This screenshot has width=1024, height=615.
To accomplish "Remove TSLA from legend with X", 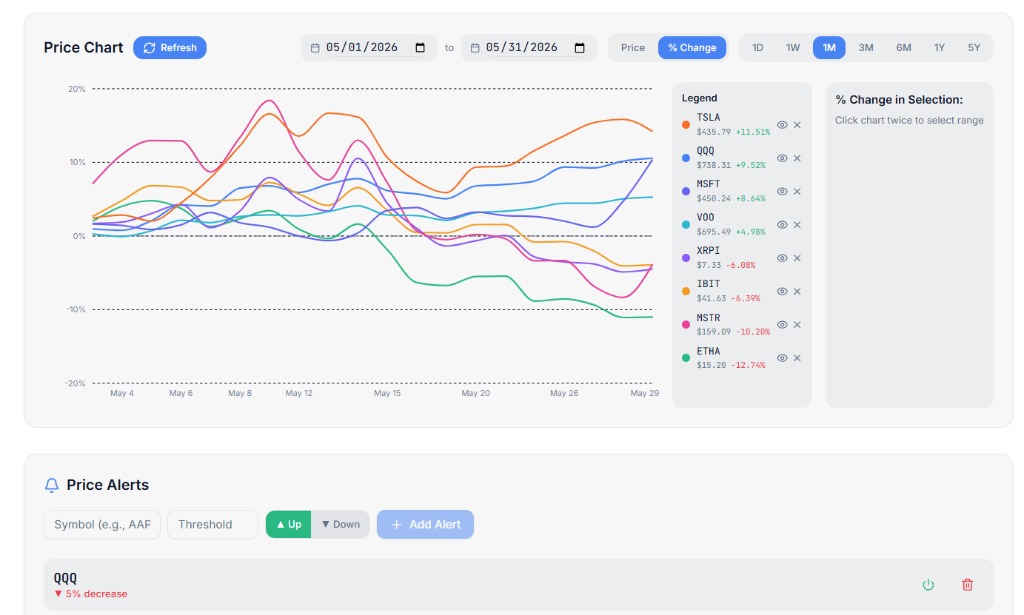I will pos(797,125).
